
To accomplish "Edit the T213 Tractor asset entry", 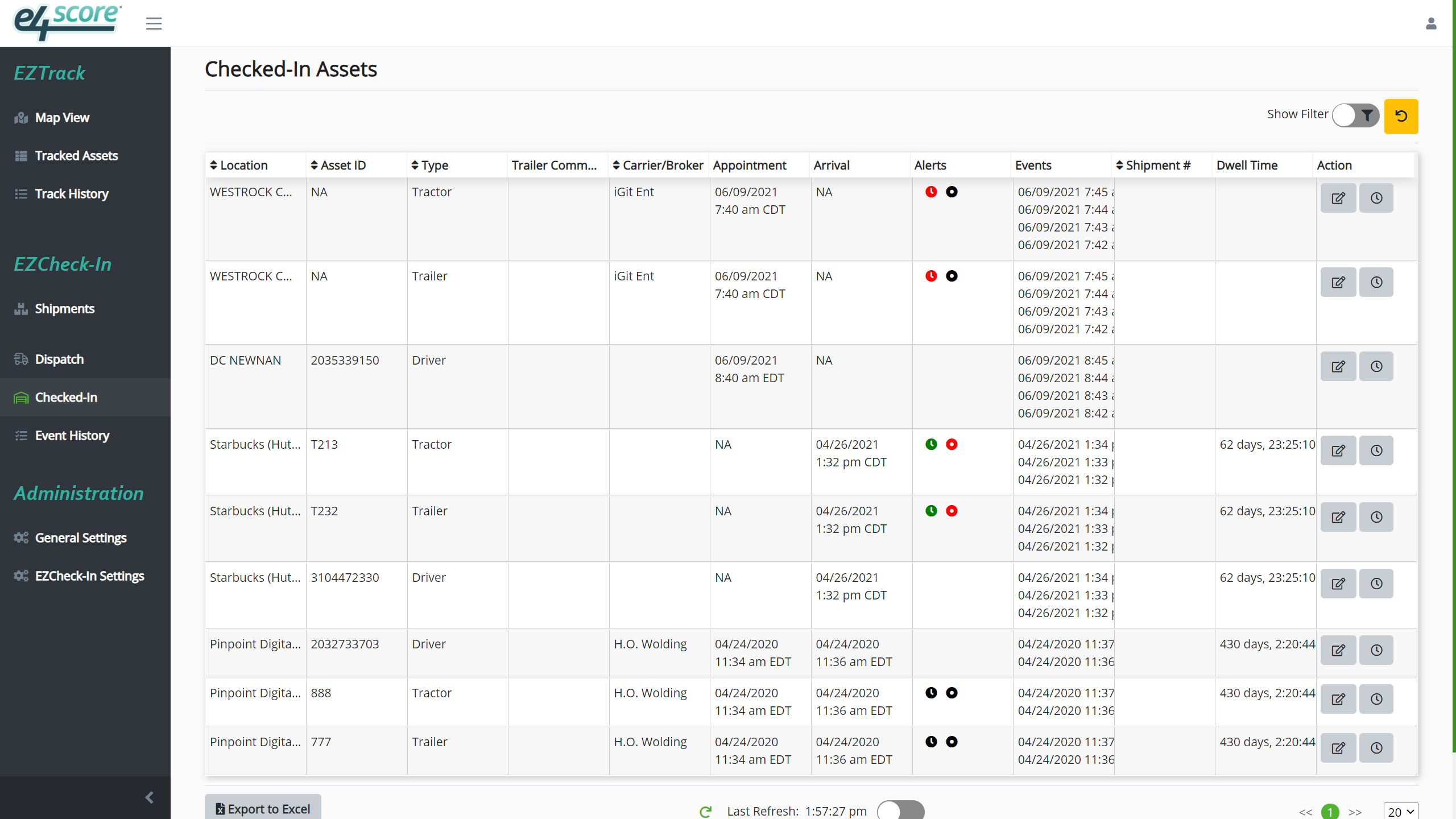I will [x=1338, y=450].
